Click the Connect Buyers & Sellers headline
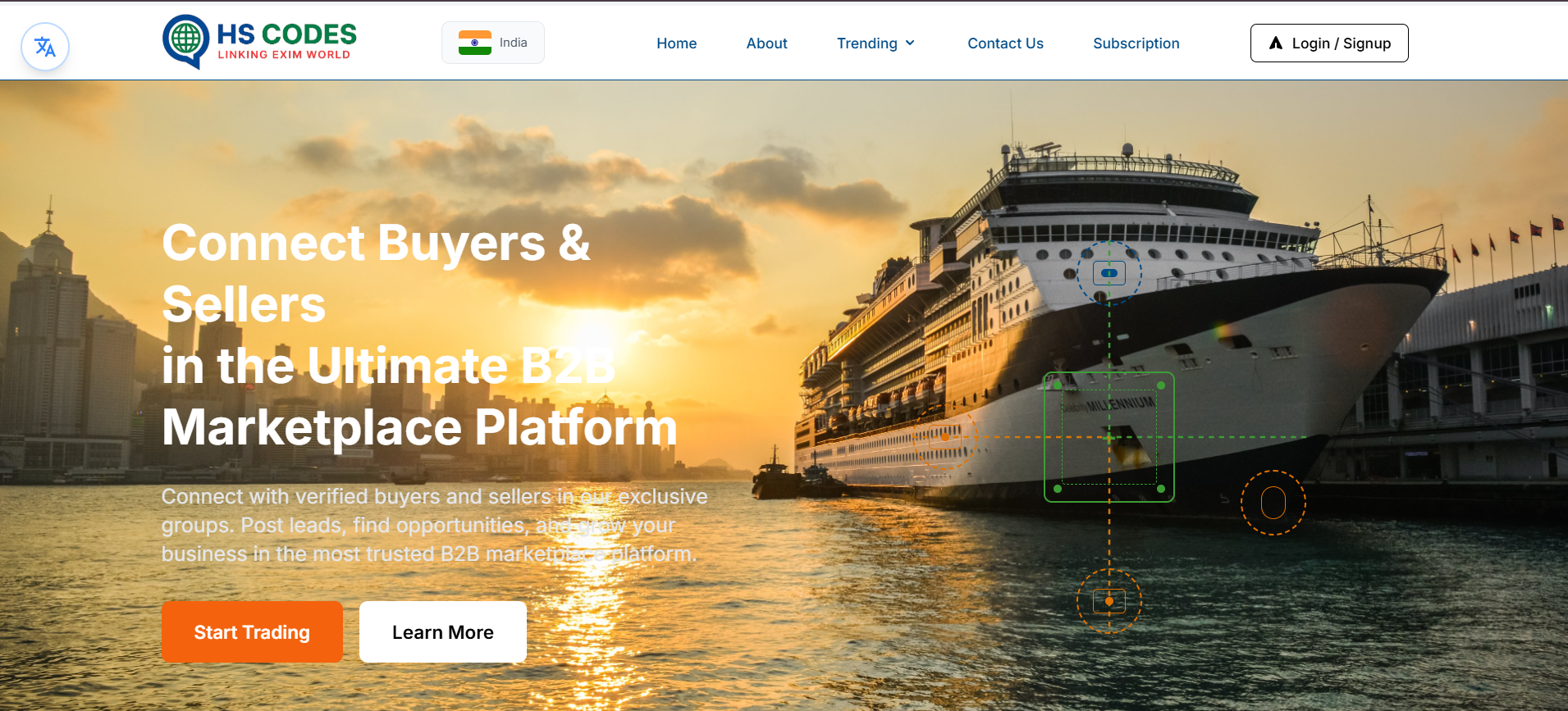 [x=376, y=273]
